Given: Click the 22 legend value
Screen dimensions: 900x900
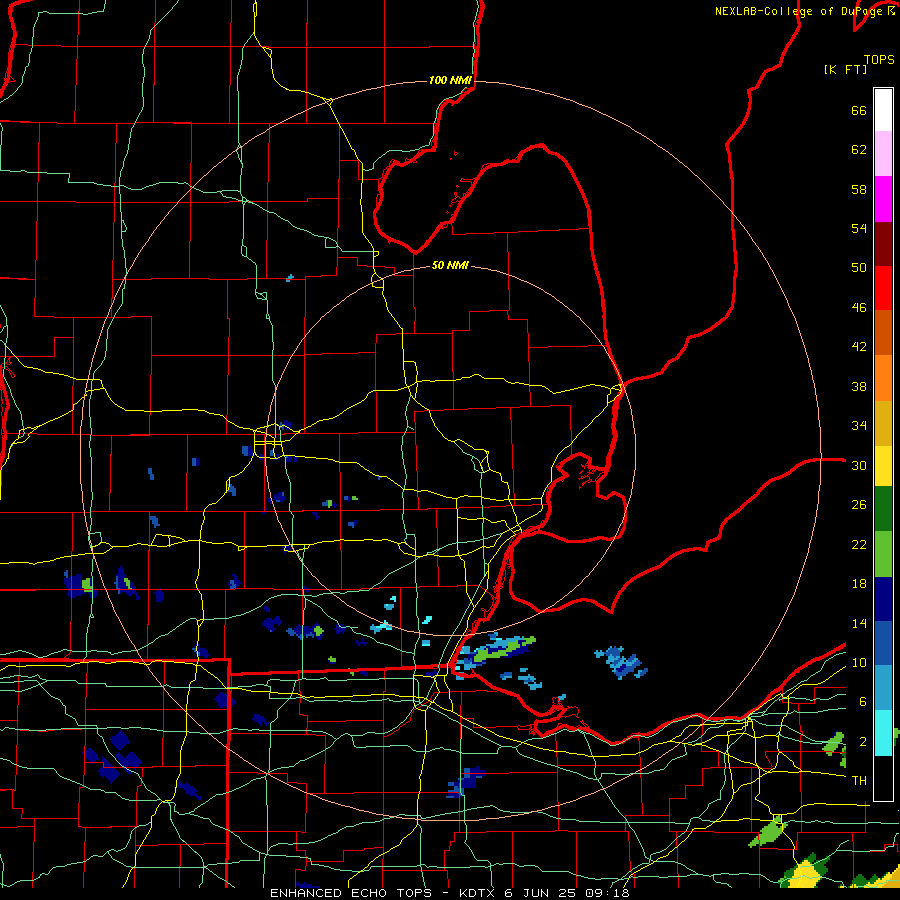Looking at the screenshot, I should pyautogui.click(x=859, y=544).
